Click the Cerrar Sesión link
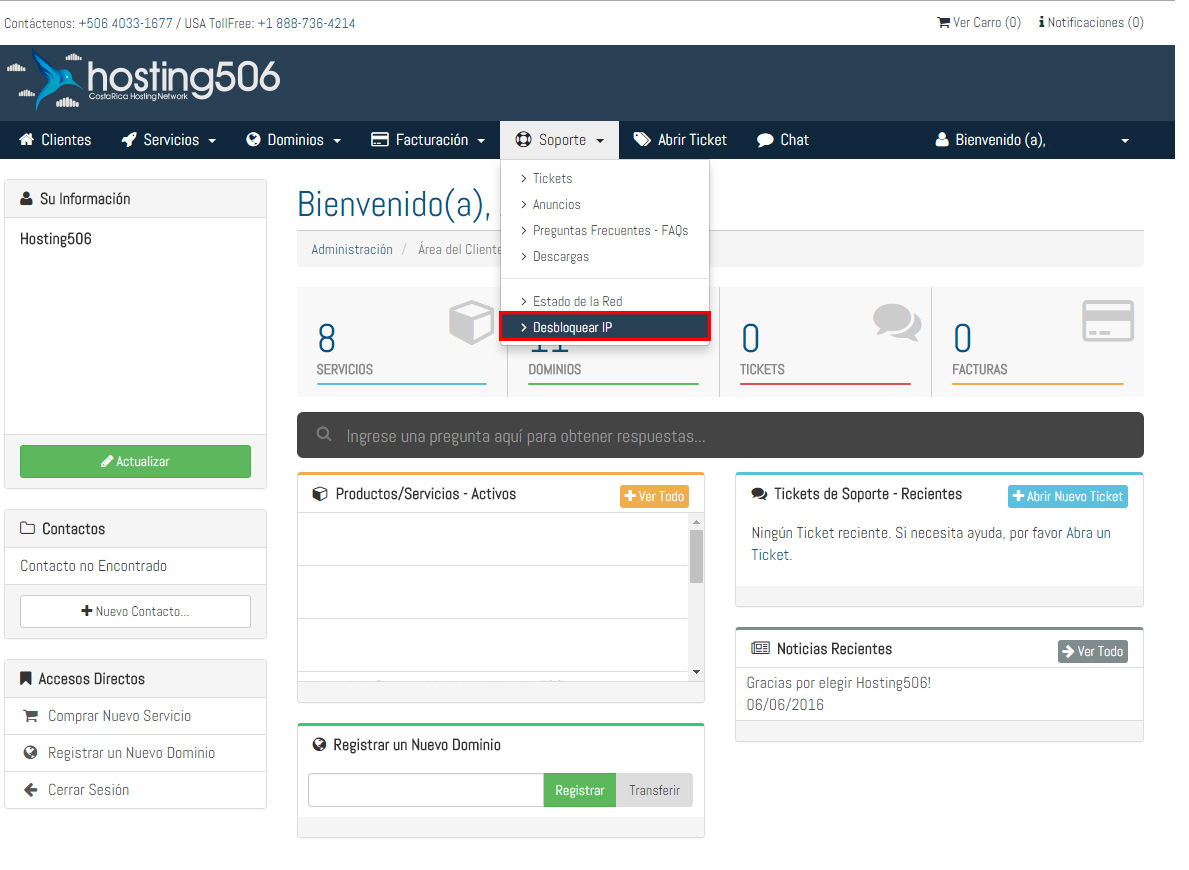Viewport: 1189px width, 870px height. coord(88,790)
